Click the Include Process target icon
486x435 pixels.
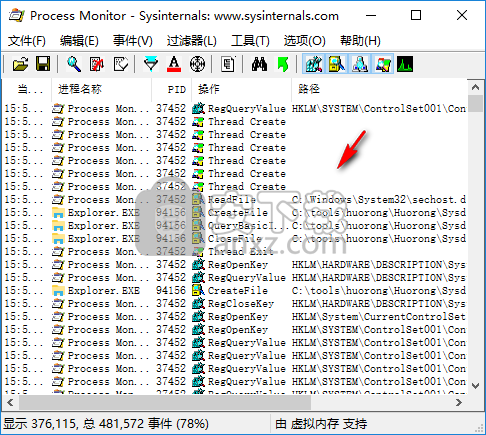point(197,64)
